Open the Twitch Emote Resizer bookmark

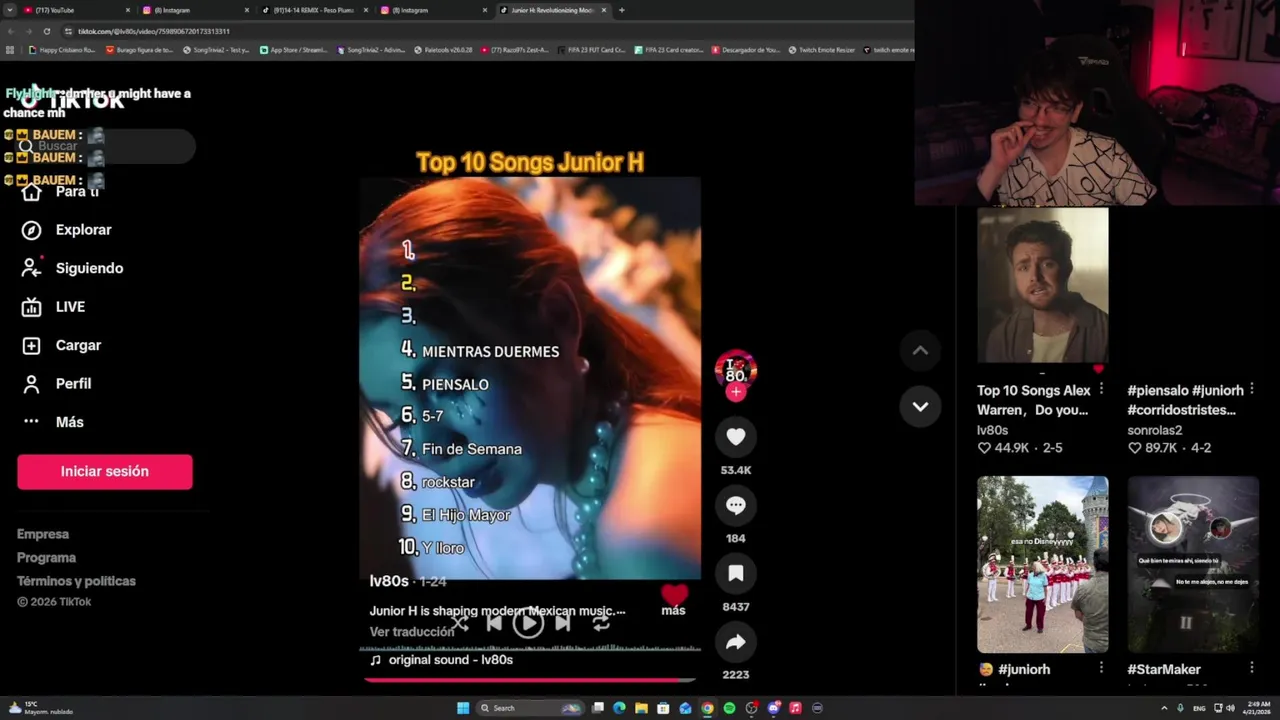point(821,50)
